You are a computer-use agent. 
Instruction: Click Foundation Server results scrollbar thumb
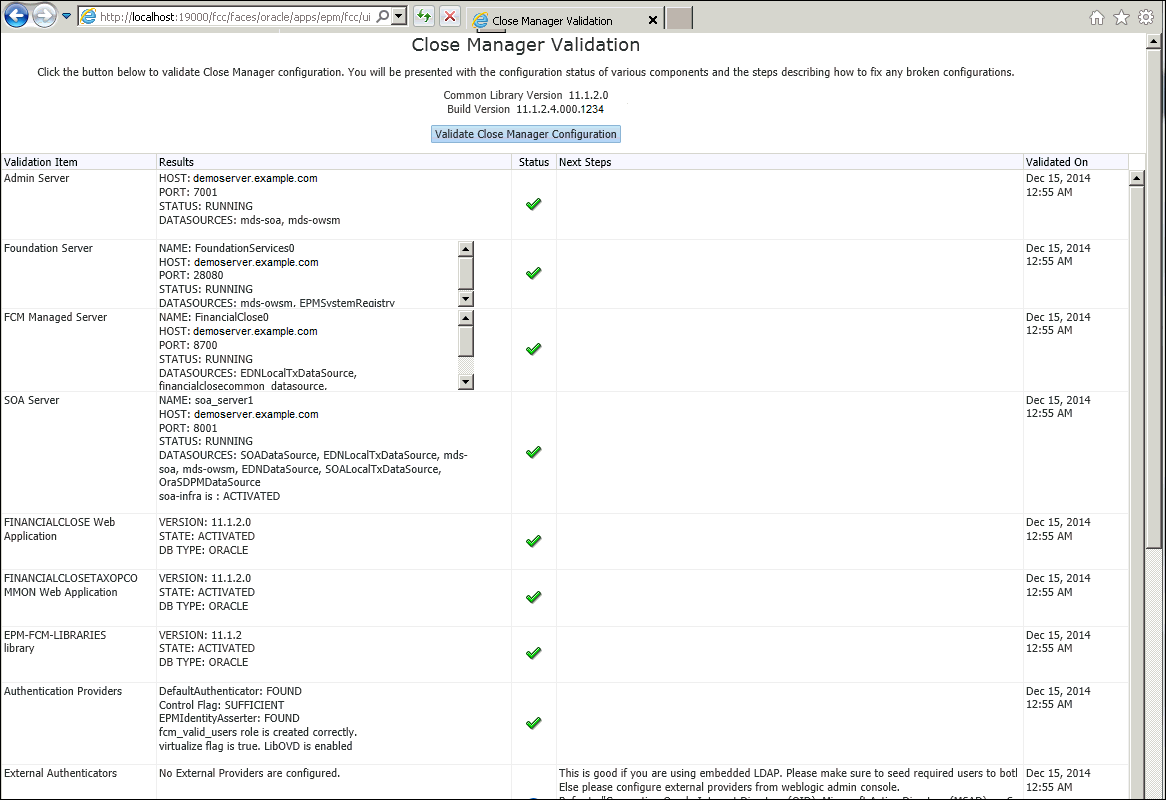click(x=466, y=273)
